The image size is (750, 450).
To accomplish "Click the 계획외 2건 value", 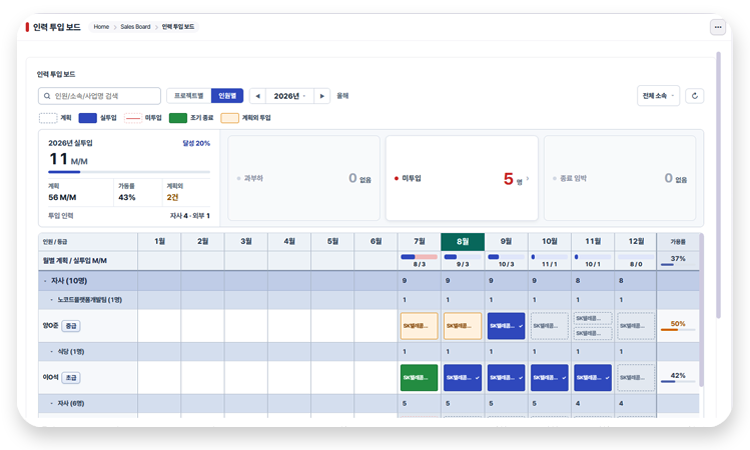I will coord(172,197).
